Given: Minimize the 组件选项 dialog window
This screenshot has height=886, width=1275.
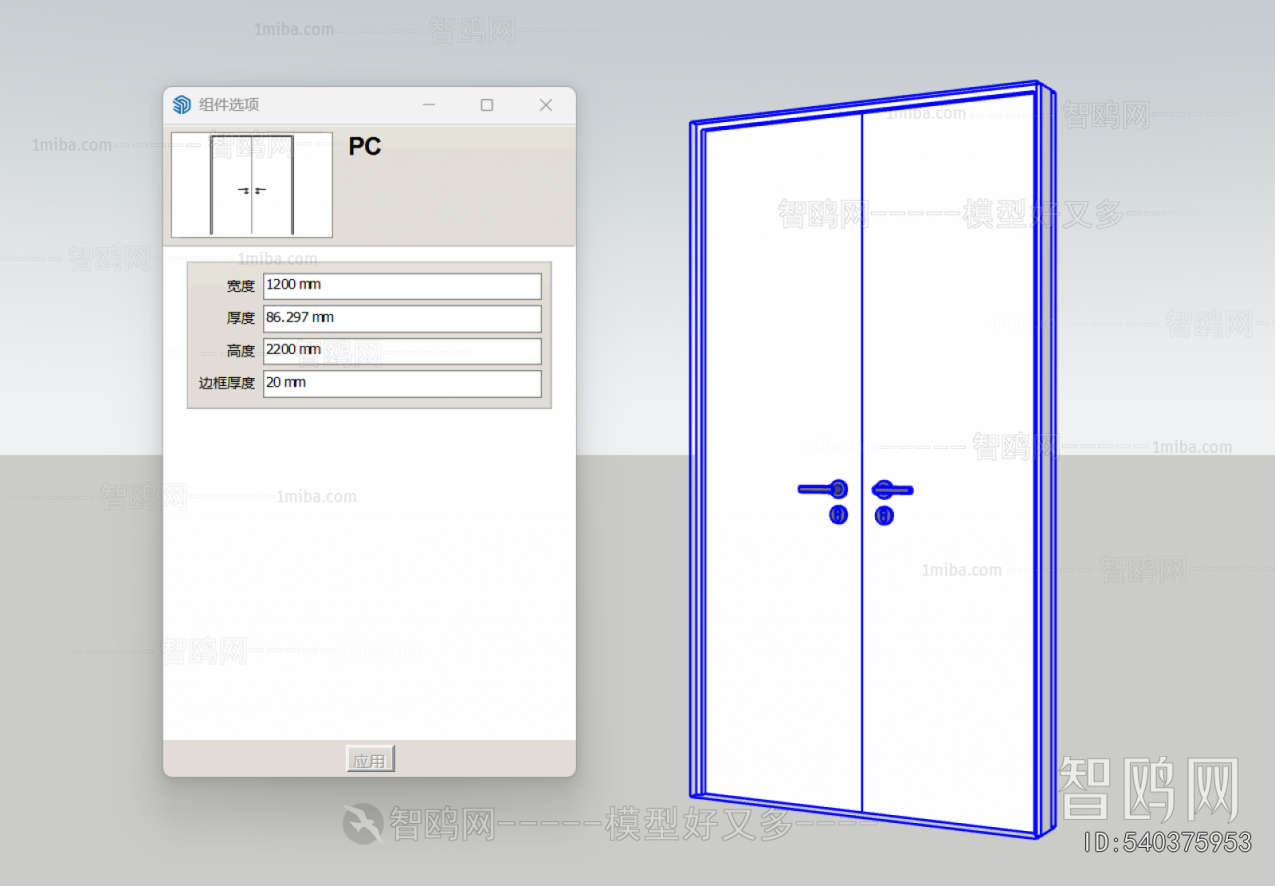Looking at the screenshot, I should point(429,104).
